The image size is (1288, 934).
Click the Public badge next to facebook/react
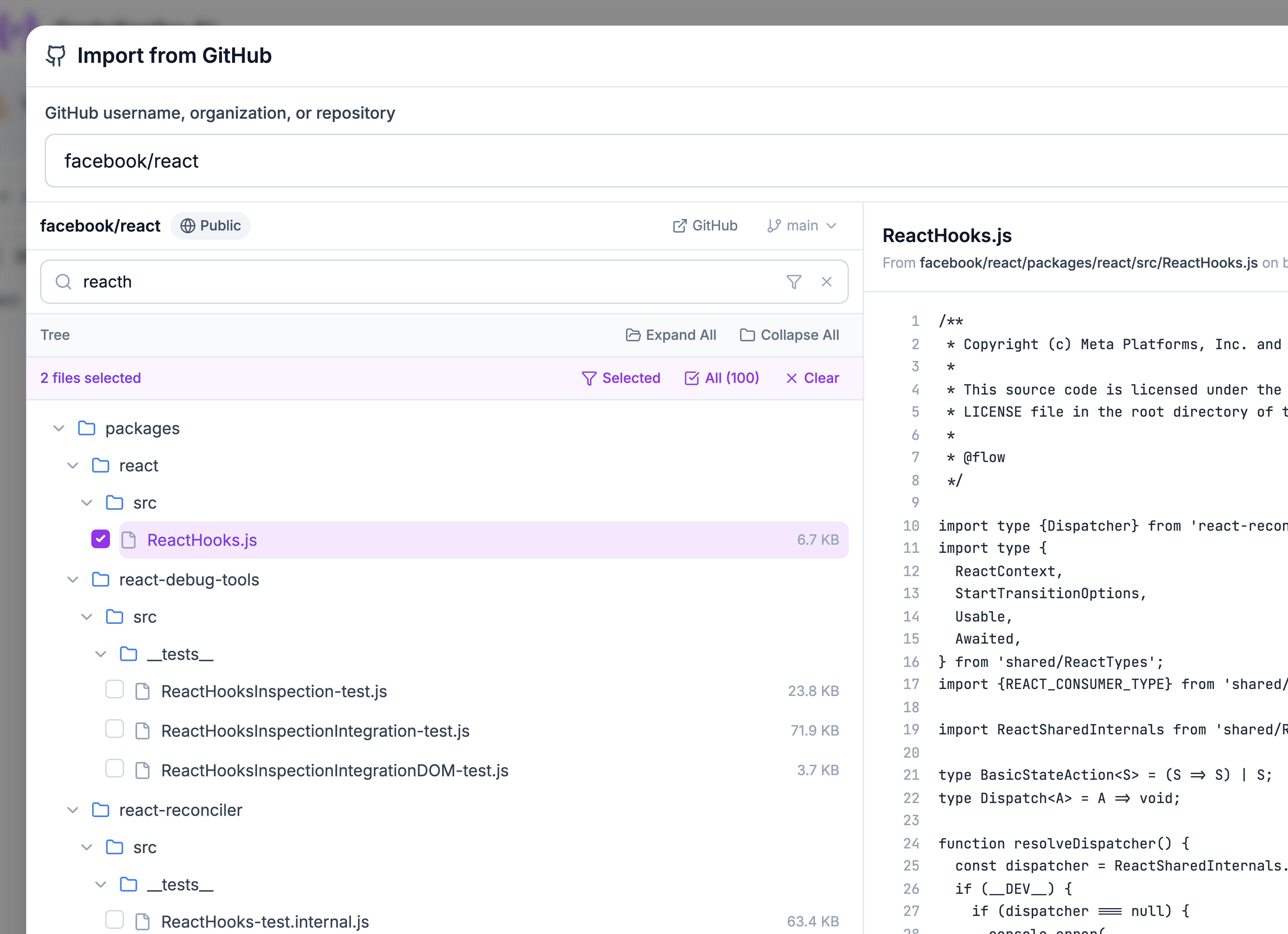[211, 225]
